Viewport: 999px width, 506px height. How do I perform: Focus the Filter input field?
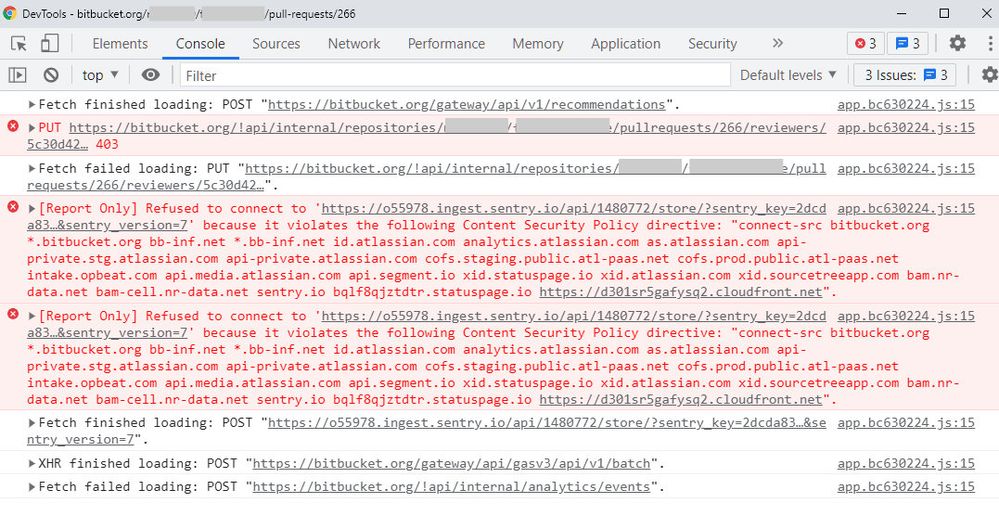point(455,75)
